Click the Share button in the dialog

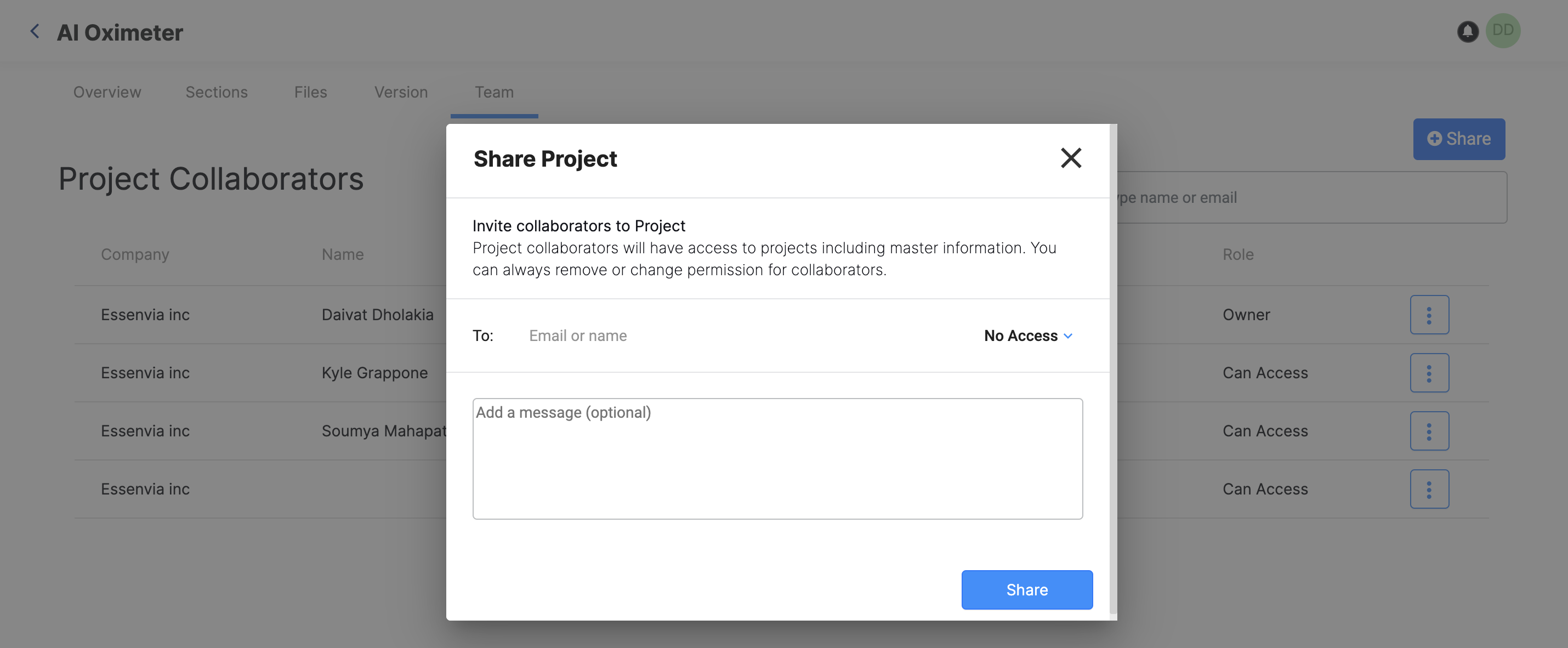coord(1027,589)
